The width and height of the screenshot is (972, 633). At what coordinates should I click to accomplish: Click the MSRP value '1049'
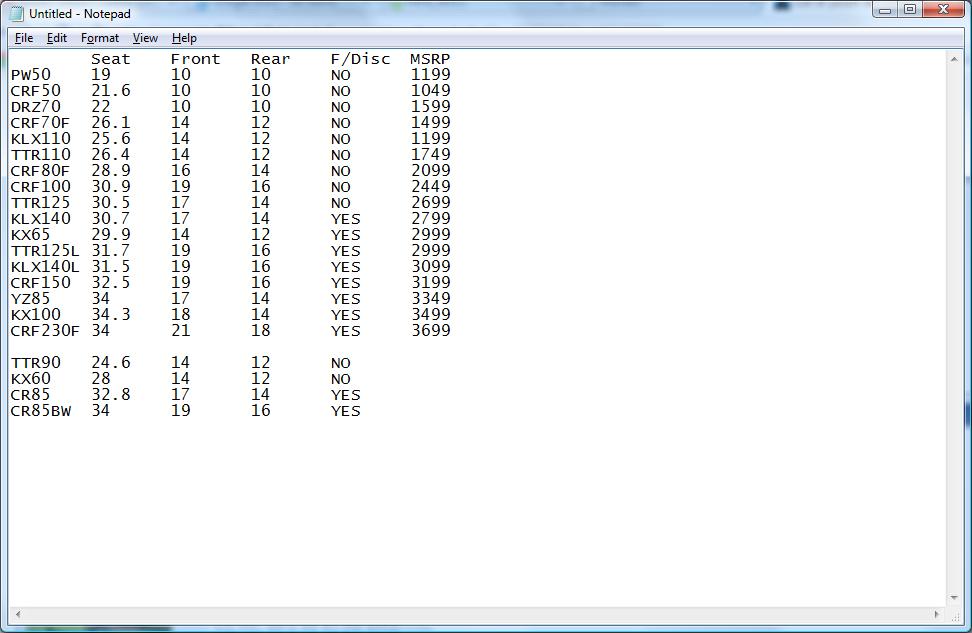[430, 91]
